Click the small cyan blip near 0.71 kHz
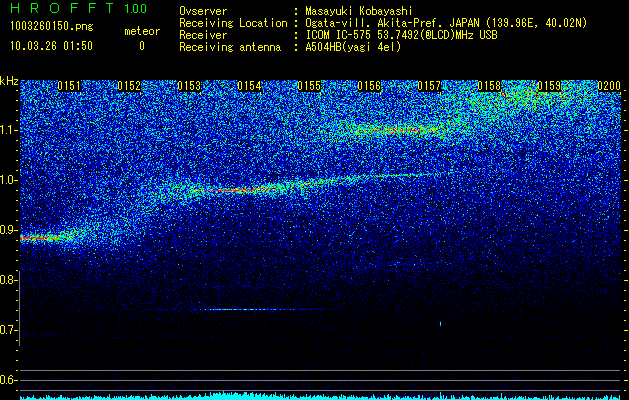This screenshot has width=629, height=400. (440, 324)
